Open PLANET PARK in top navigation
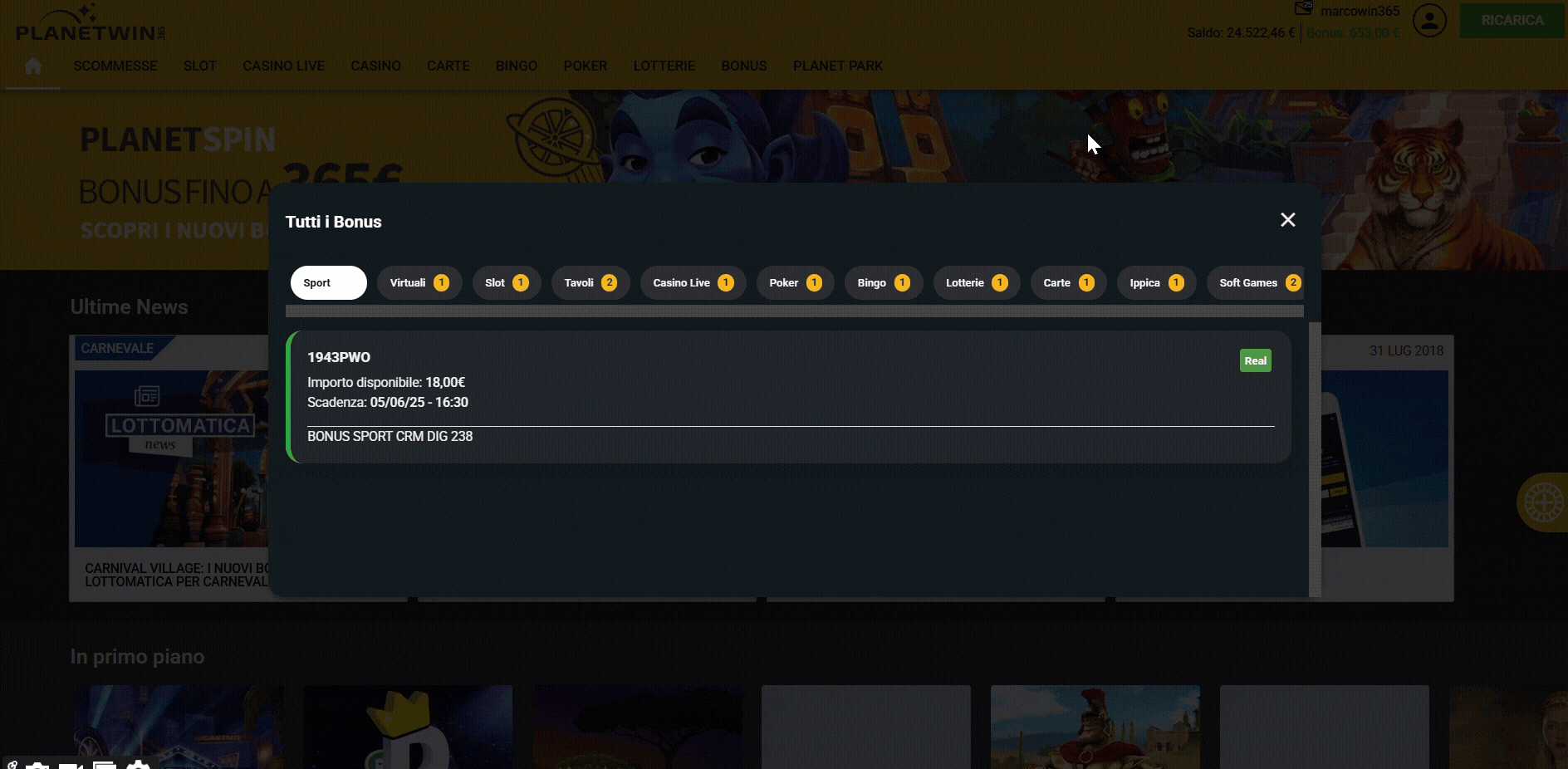Screen dimensions: 1568x769 [x=838, y=66]
